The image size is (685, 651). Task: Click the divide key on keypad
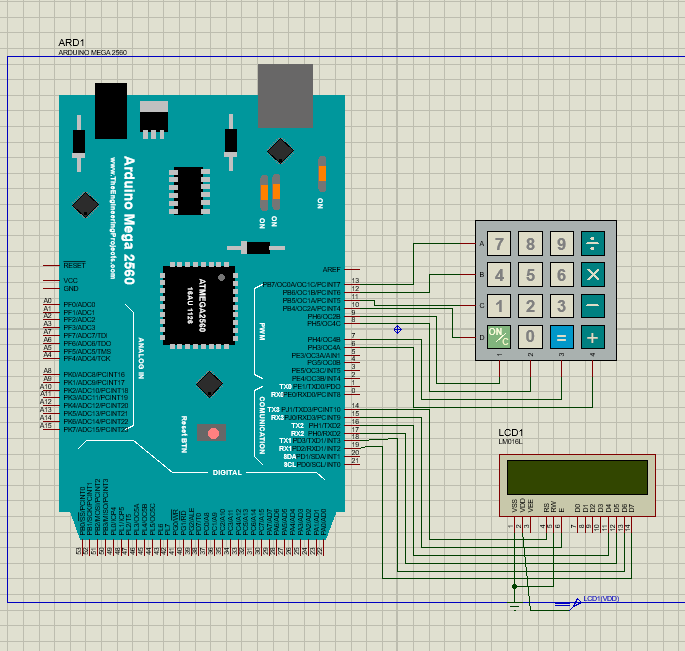(x=593, y=243)
